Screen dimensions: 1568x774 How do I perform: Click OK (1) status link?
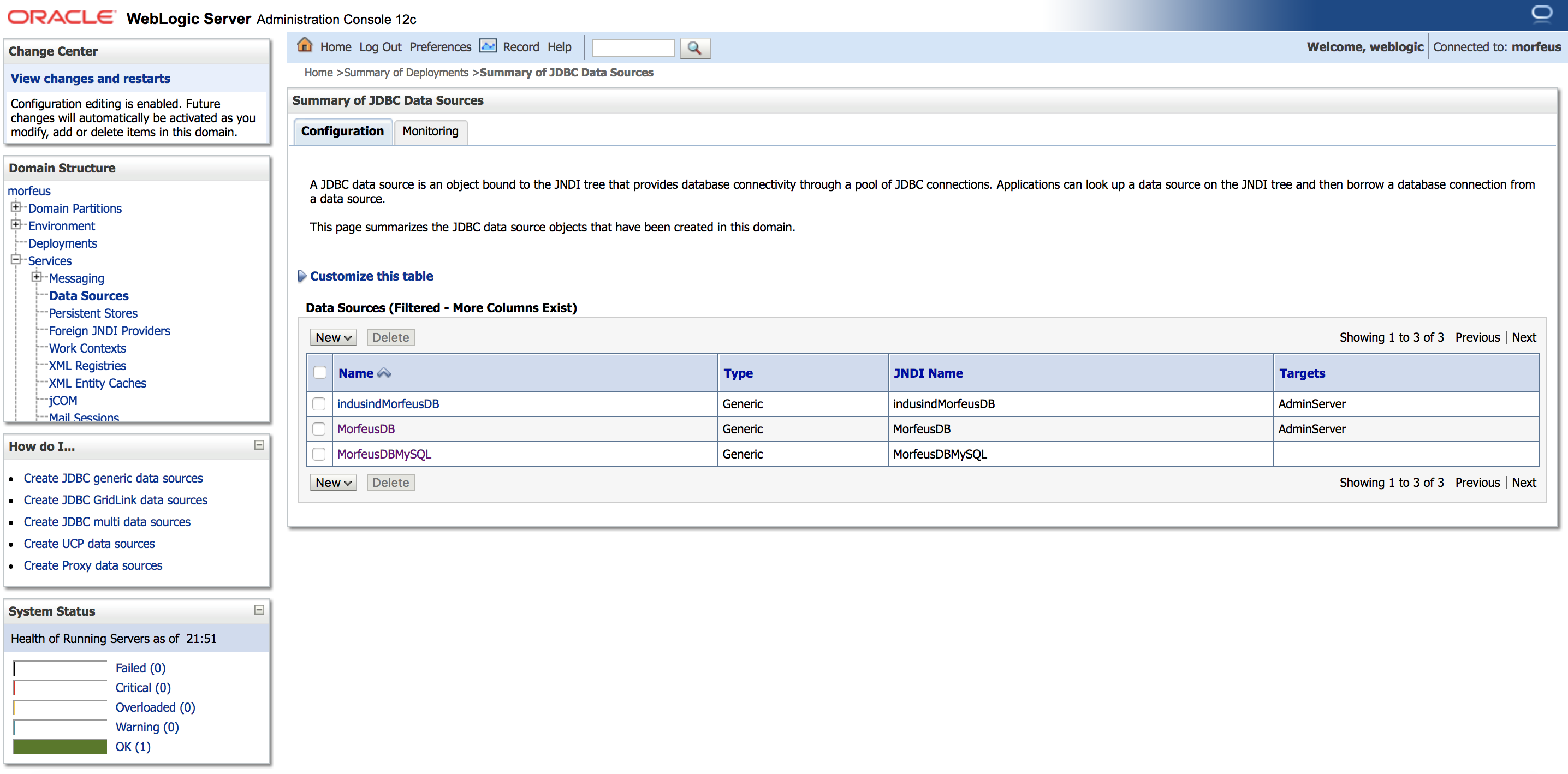(x=133, y=747)
